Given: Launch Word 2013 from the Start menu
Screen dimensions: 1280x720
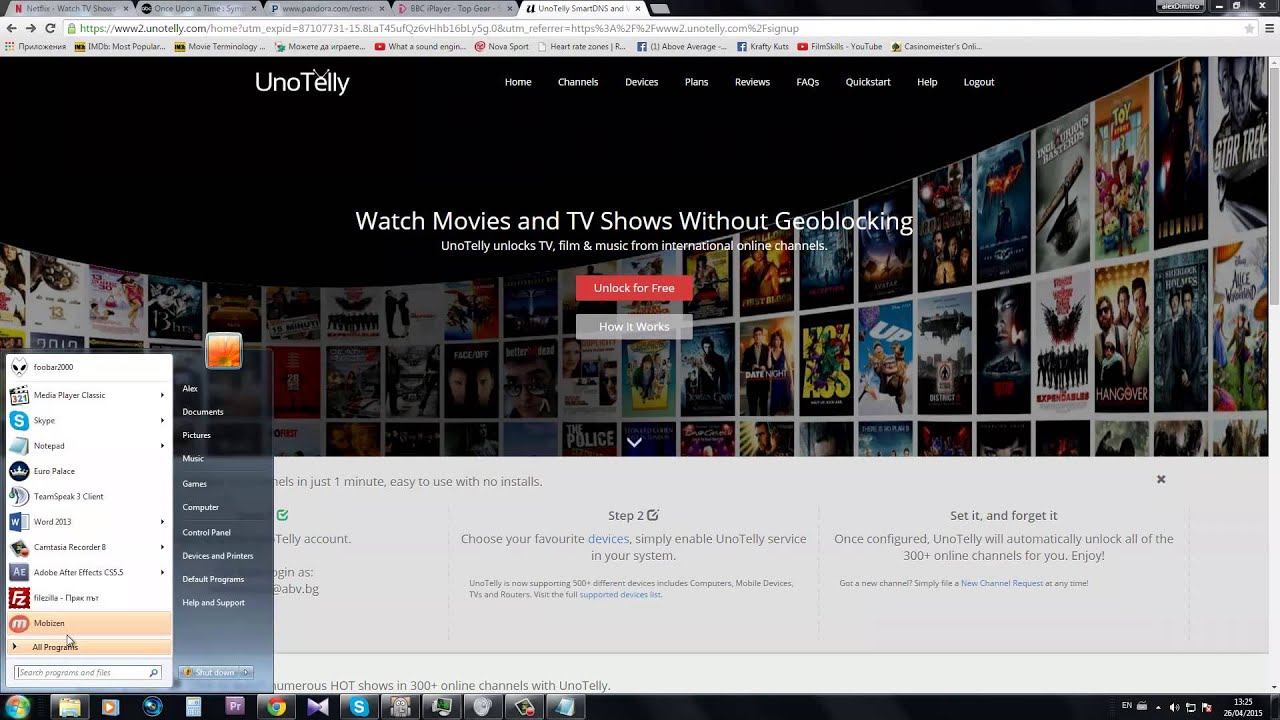Looking at the screenshot, I should point(88,522).
